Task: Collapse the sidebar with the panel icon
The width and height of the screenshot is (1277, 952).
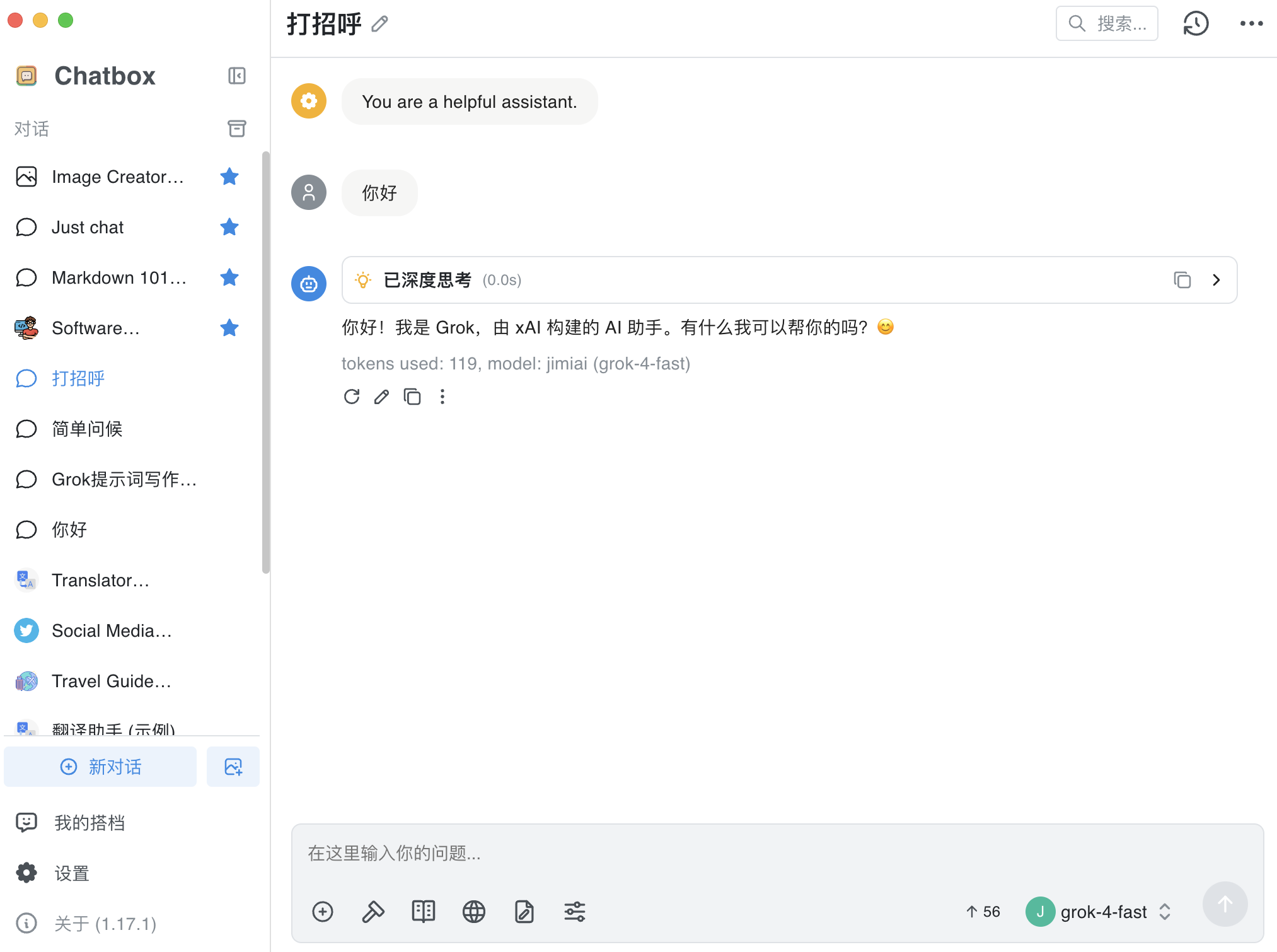Action: coord(236,76)
